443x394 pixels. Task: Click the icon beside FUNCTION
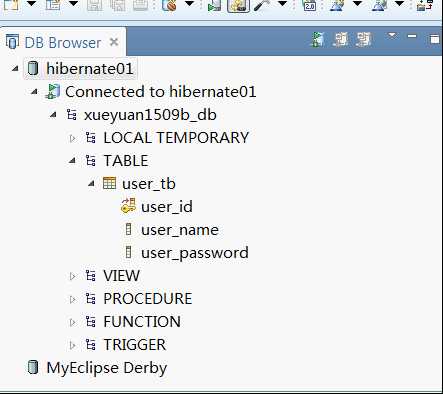tap(91, 321)
